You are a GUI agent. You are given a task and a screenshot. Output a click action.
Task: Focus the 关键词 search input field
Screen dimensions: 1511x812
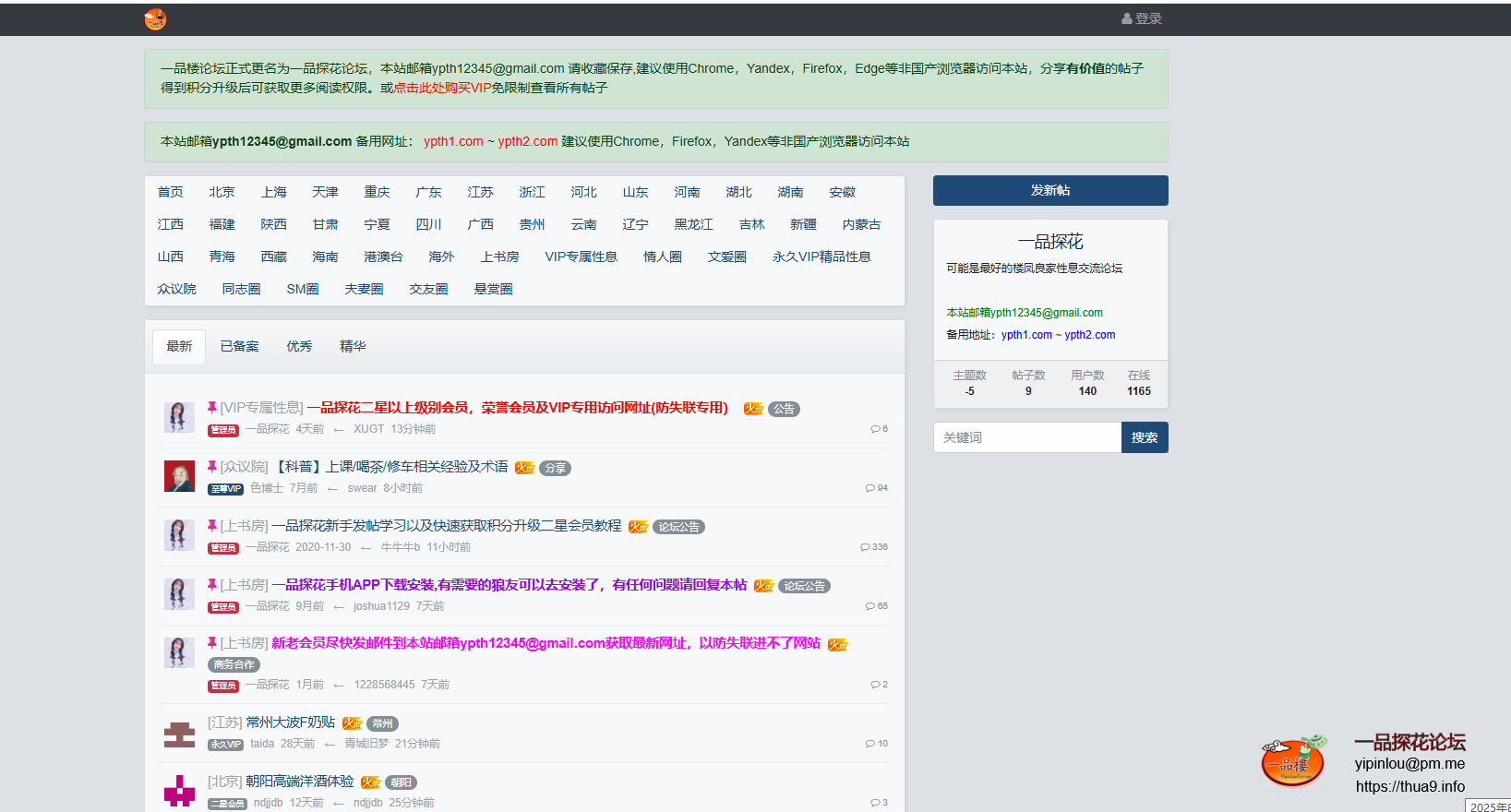tap(1027, 437)
